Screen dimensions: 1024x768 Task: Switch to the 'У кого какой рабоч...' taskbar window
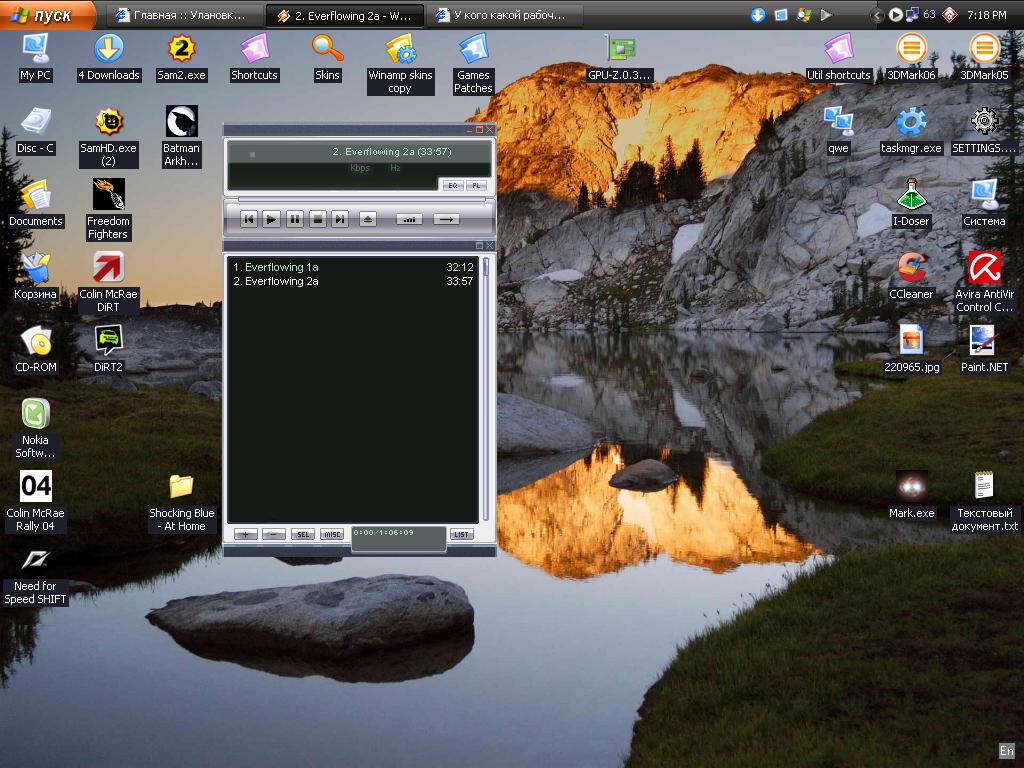[x=505, y=14]
